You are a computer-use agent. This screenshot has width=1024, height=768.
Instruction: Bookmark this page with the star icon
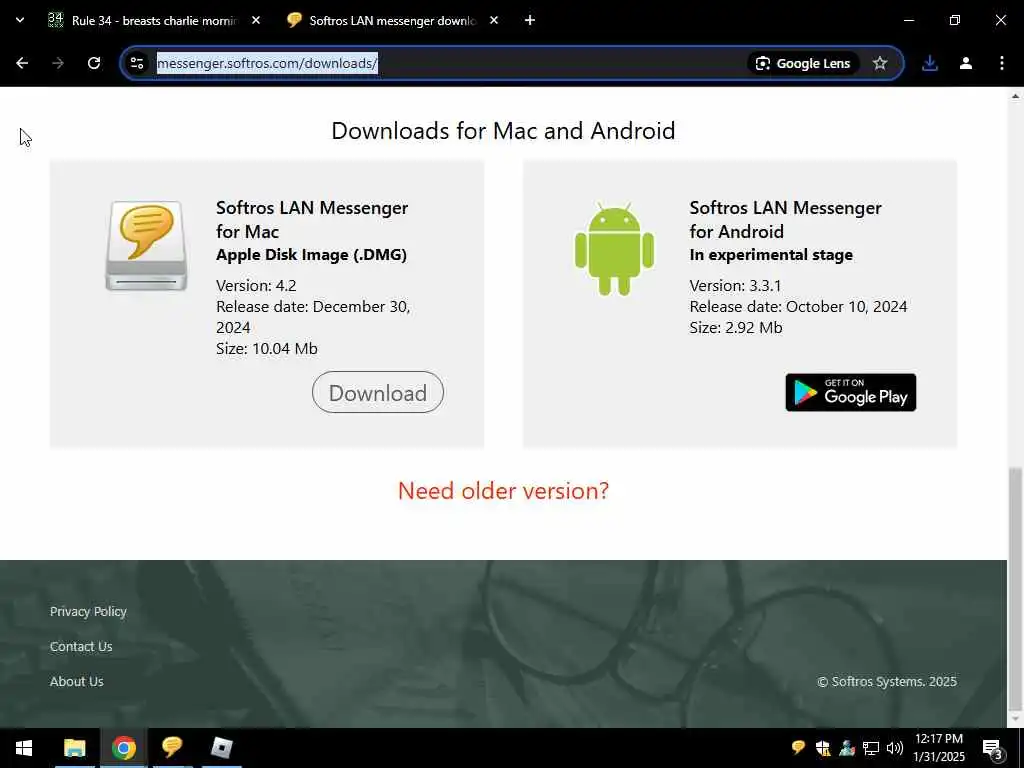pyautogui.click(x=880, y=63)
